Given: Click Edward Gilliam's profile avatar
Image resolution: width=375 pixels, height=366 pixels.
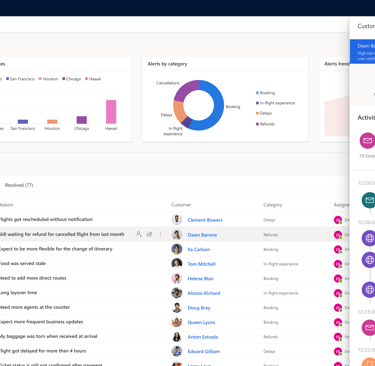Looking at the screenshot, I should tap(177, 351).
